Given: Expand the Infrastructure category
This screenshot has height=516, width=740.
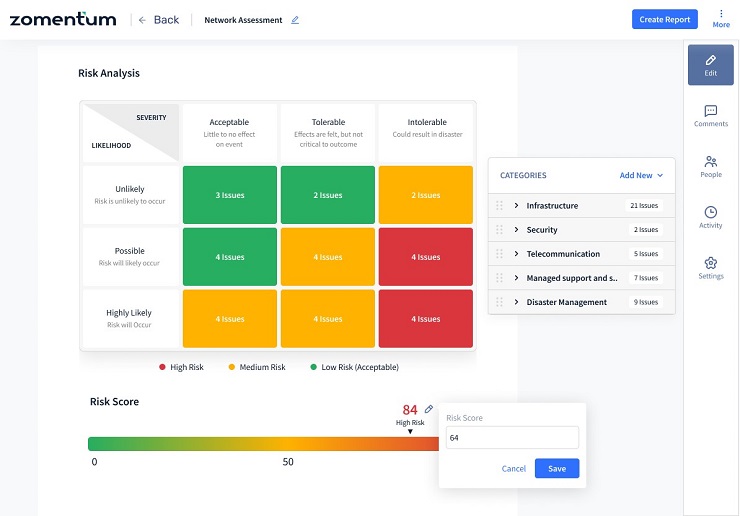Looking at the screenshot, I should [x=517, y=206].
